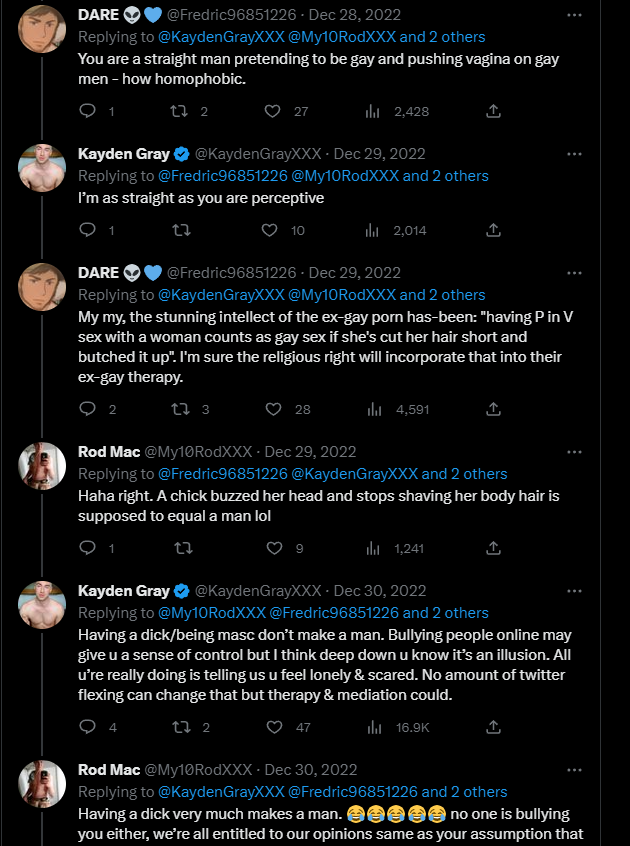This screenshot has width=630, height=846.
Task: Retweet Rod Mac's 'Haha right' tweet
Action: coord(184,549)
